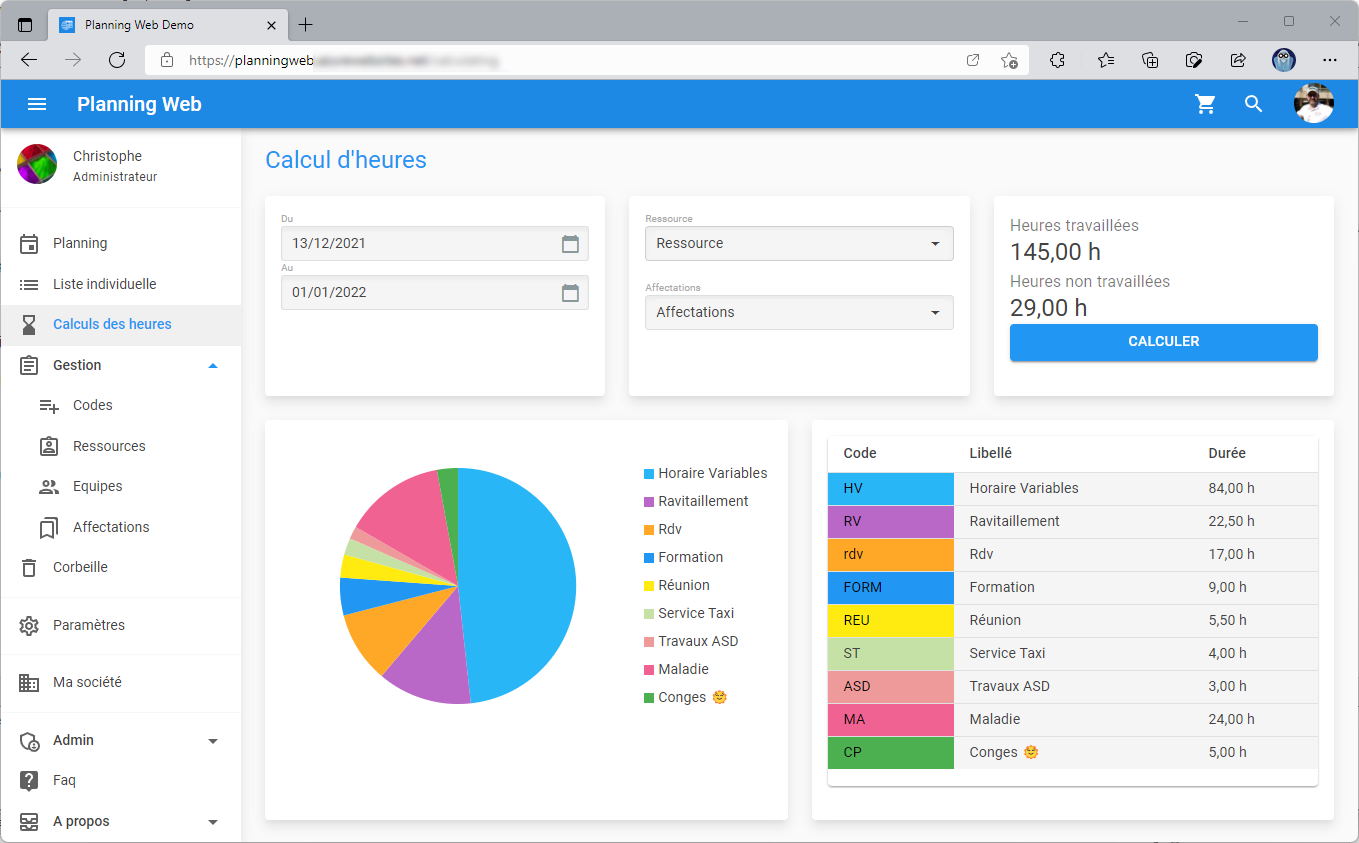Screen dimensions: 1359x843
Task: Click the Affectations bookmark icon in the sidebar
Action: pyautogui.click(x=49, y=527)
